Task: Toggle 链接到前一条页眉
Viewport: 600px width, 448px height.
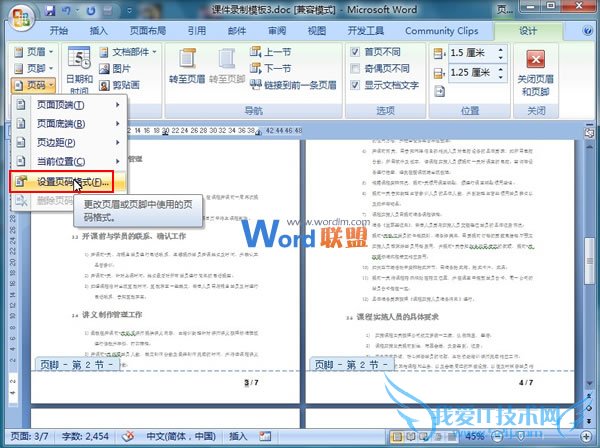Action: click(x=293, y=85)
